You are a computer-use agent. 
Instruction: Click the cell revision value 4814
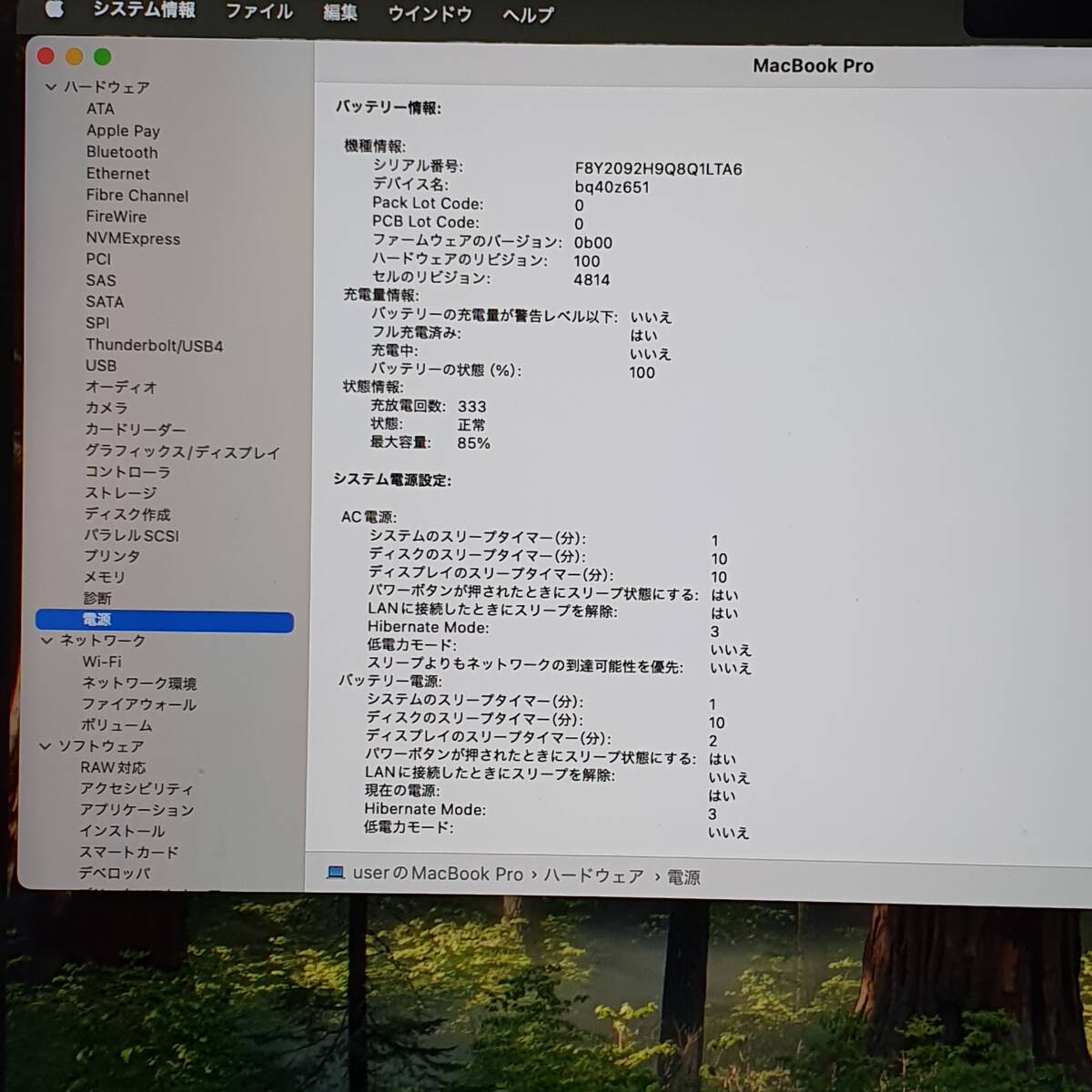click(591, 279)
